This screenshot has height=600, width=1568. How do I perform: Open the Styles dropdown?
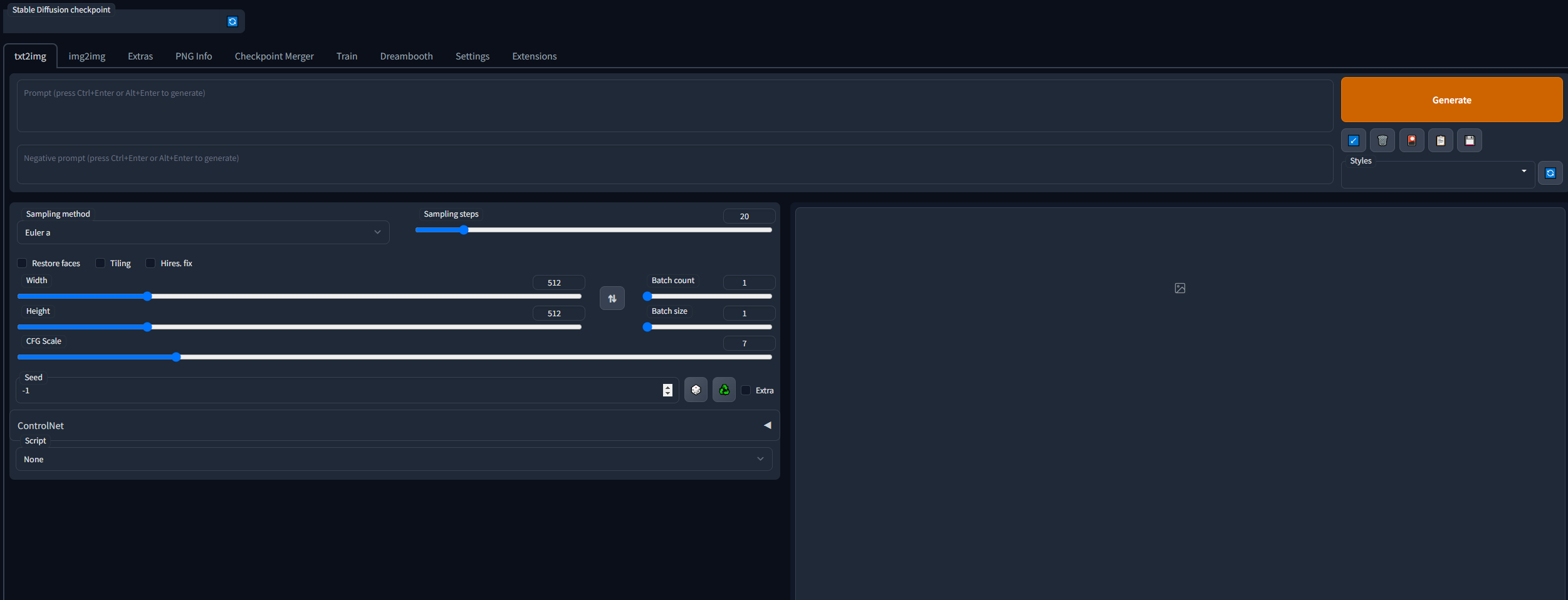[x=1438, y=174]
